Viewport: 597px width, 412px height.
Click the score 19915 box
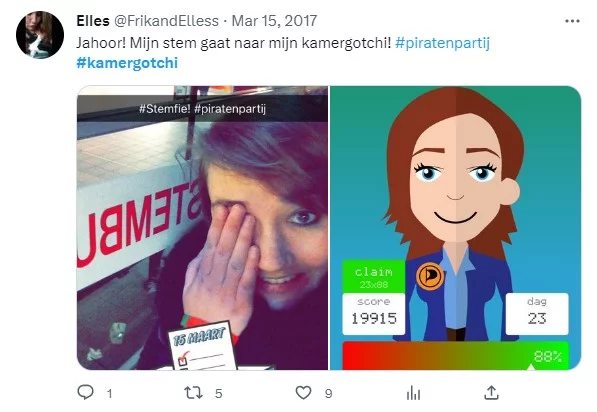[x=374, y=314]
